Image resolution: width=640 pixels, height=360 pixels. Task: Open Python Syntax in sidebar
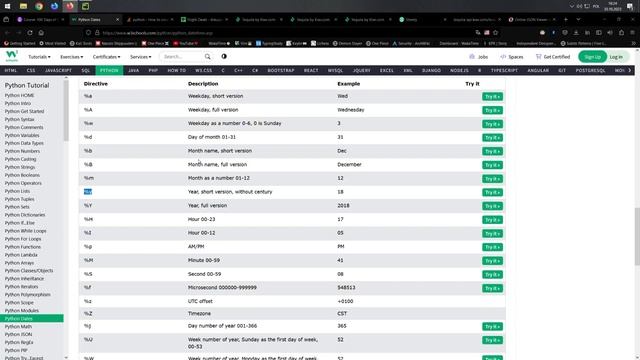tap(19, 119)
